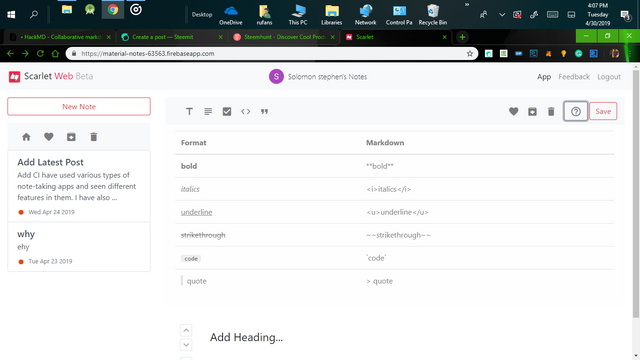Open the App link
Viewport: 640px width, 360px height.
544,77
